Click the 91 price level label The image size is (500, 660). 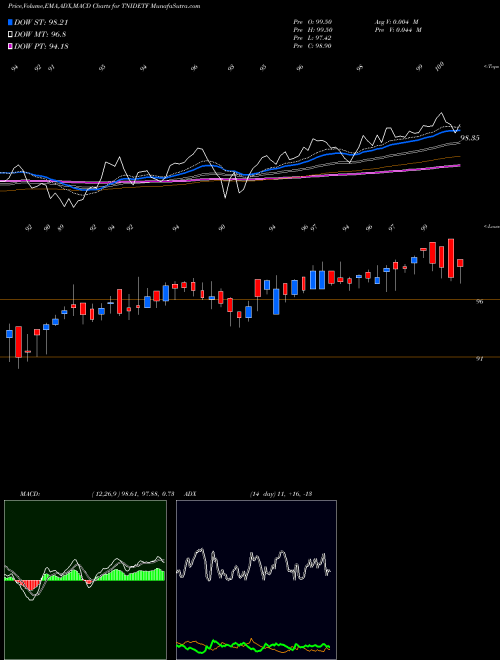click(x=479, y=359)
